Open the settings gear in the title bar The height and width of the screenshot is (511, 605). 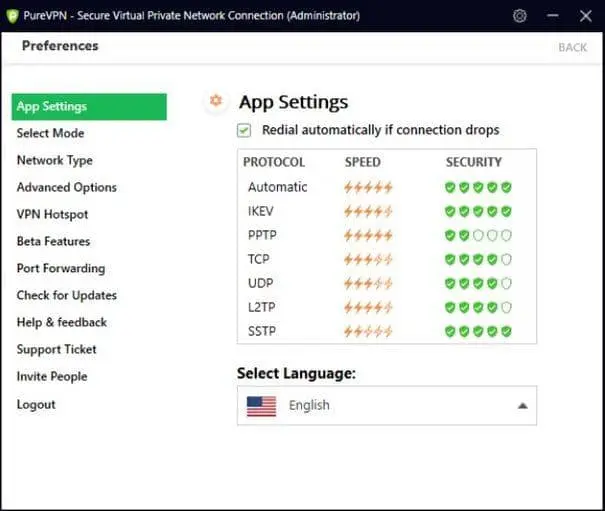pyautogui.click(x=519, y=16)
